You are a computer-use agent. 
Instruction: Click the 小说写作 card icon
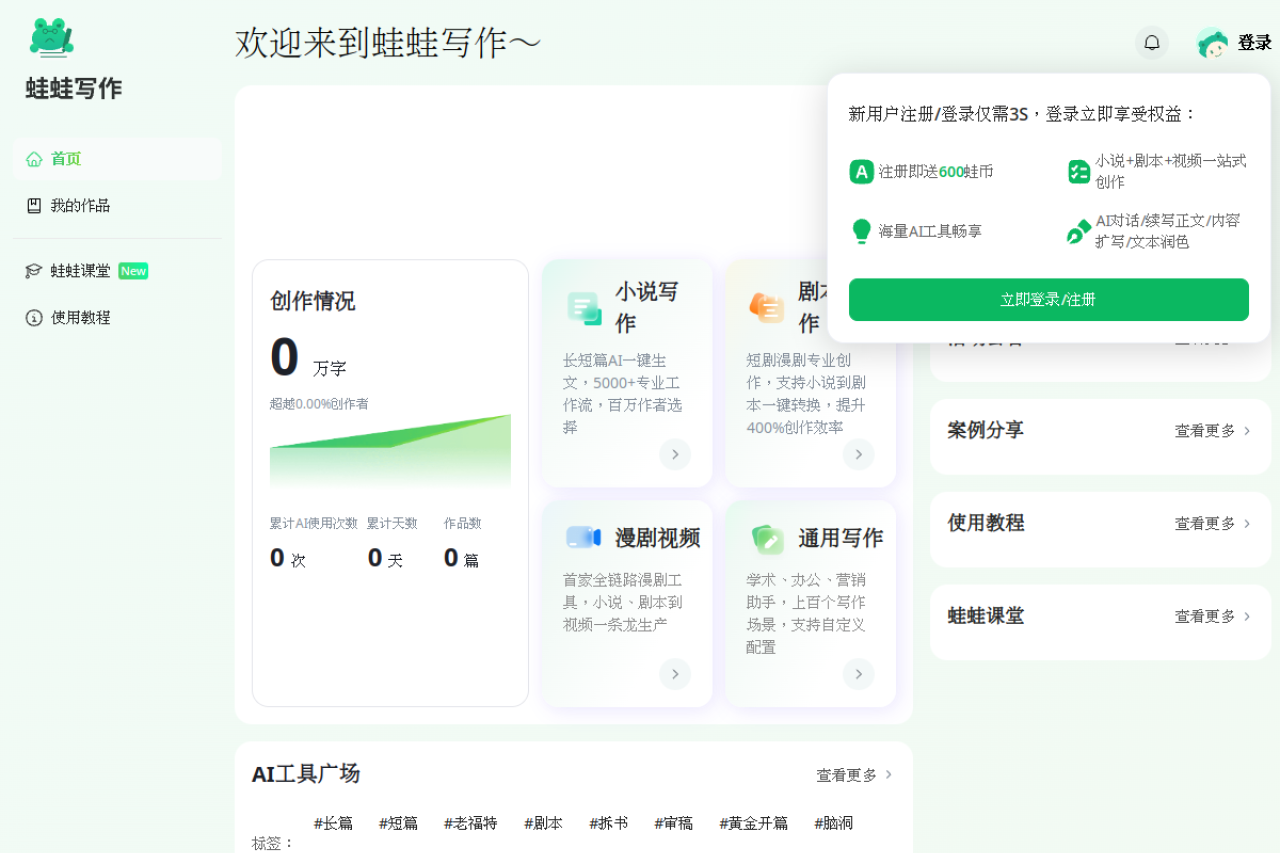(x=584, y=308)
